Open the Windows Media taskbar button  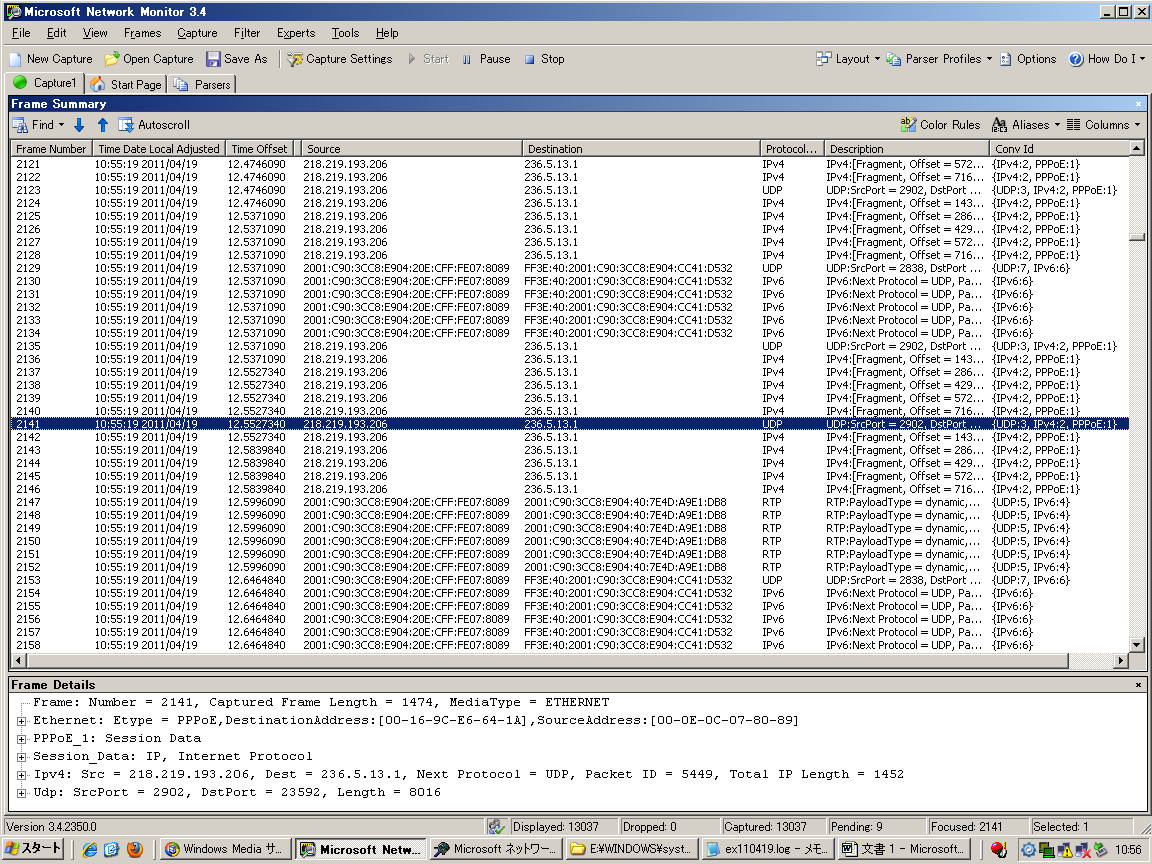point(226,849)
